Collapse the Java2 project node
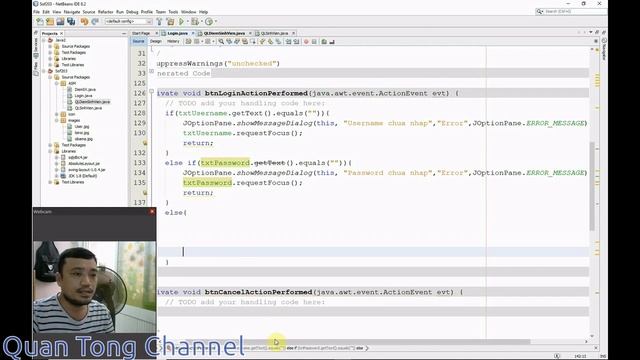Image resolution: width=640 pixels, height=360 pixels. click(44, 40)
